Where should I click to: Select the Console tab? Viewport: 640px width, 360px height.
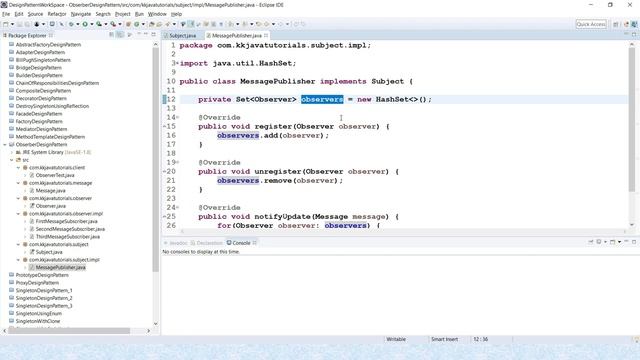[x=241, y=243]
